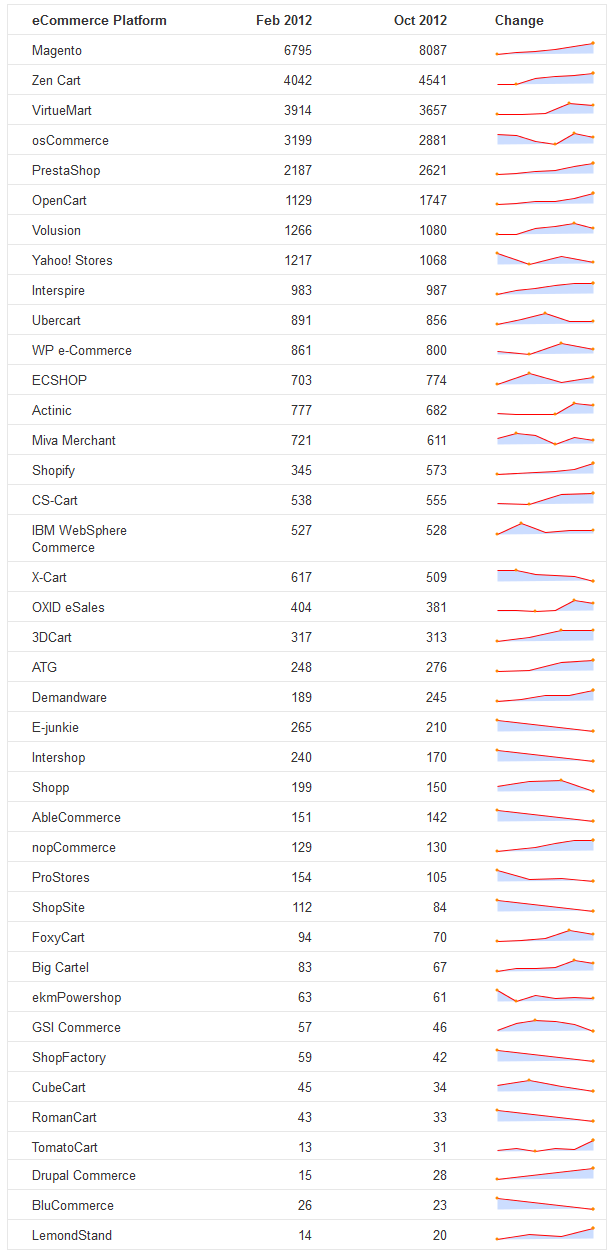Click the Miva Merchant sparkline chart
Viewport: 613px width, 1256px height.
click(545, 439)
